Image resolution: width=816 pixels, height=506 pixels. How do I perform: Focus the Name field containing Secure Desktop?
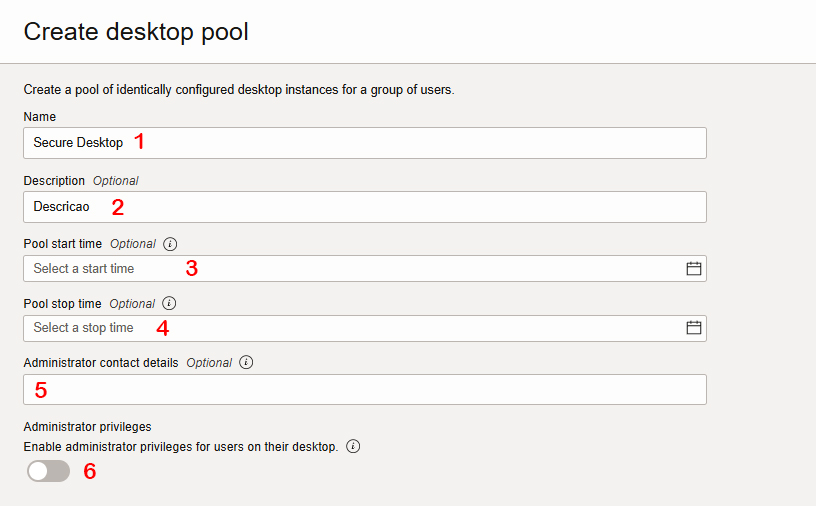[x=365, y=143]
